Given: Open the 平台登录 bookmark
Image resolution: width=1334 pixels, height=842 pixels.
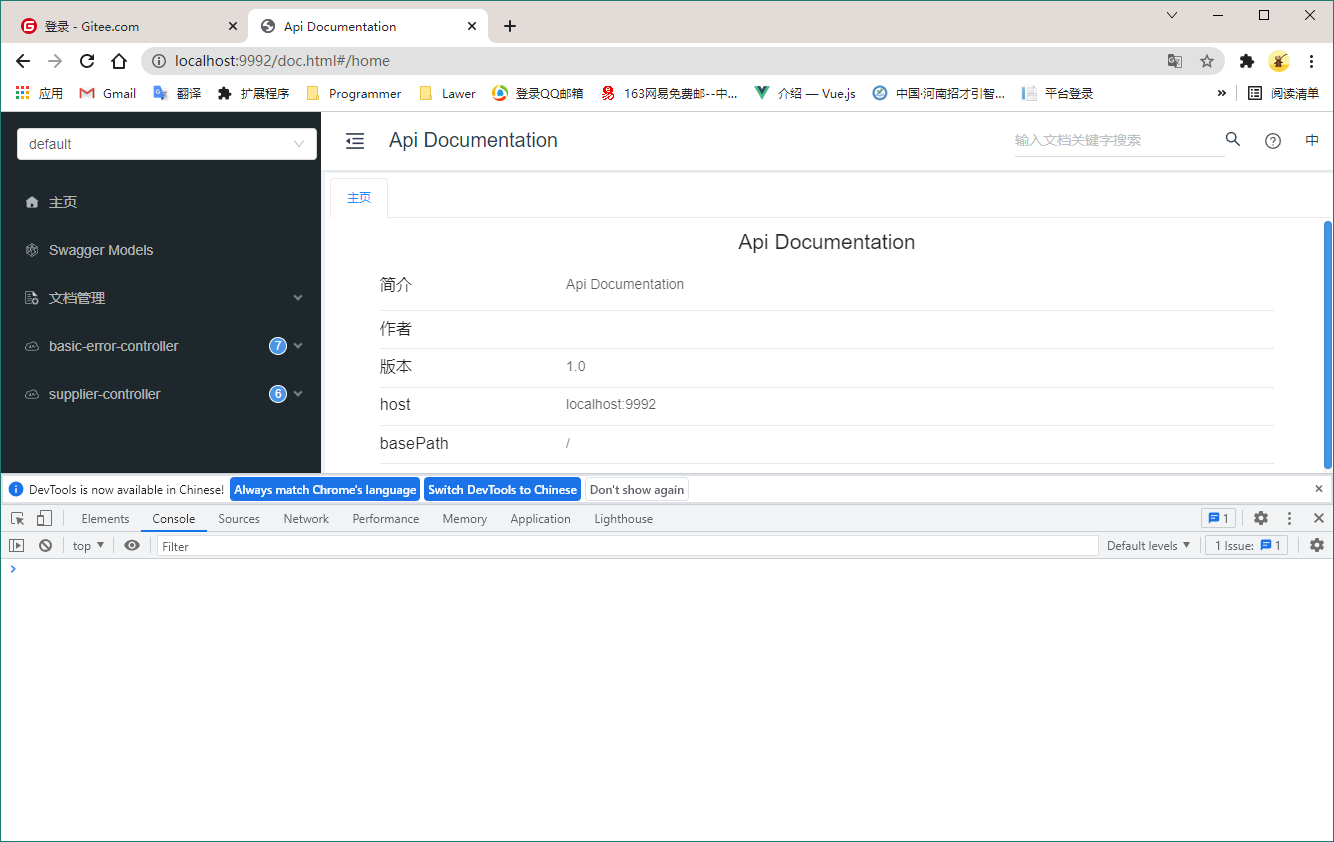Looking at the screenshot, I should coord(1057,93).
